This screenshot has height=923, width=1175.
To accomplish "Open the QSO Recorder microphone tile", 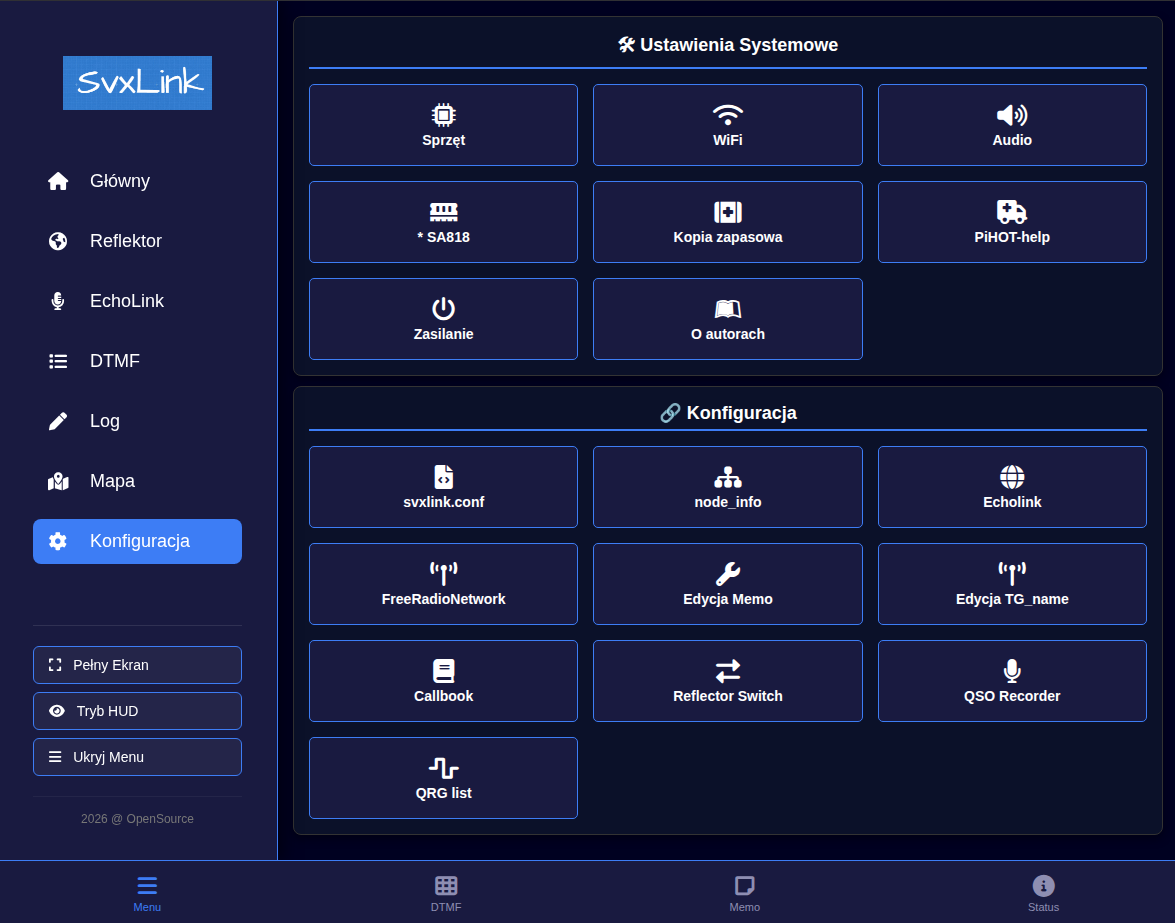I will (1011, 681).
